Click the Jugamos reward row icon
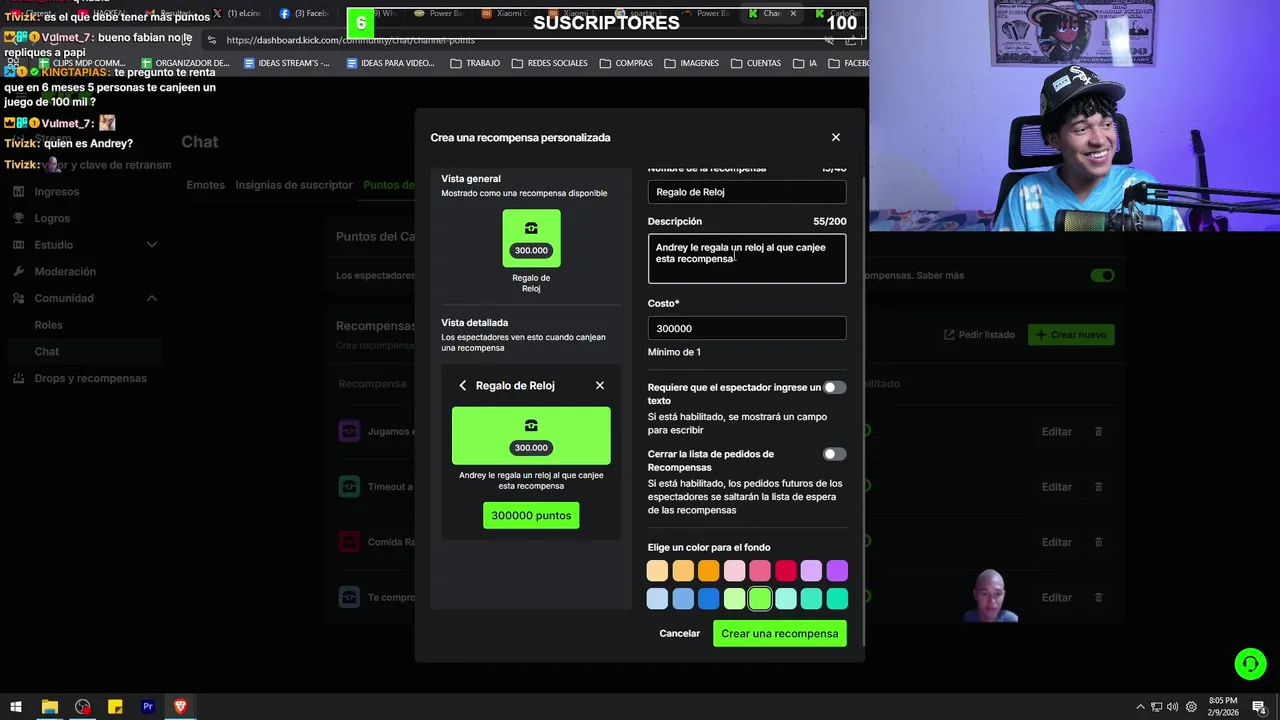This screenshot has height=720, width=1280. tap(349, 431)
